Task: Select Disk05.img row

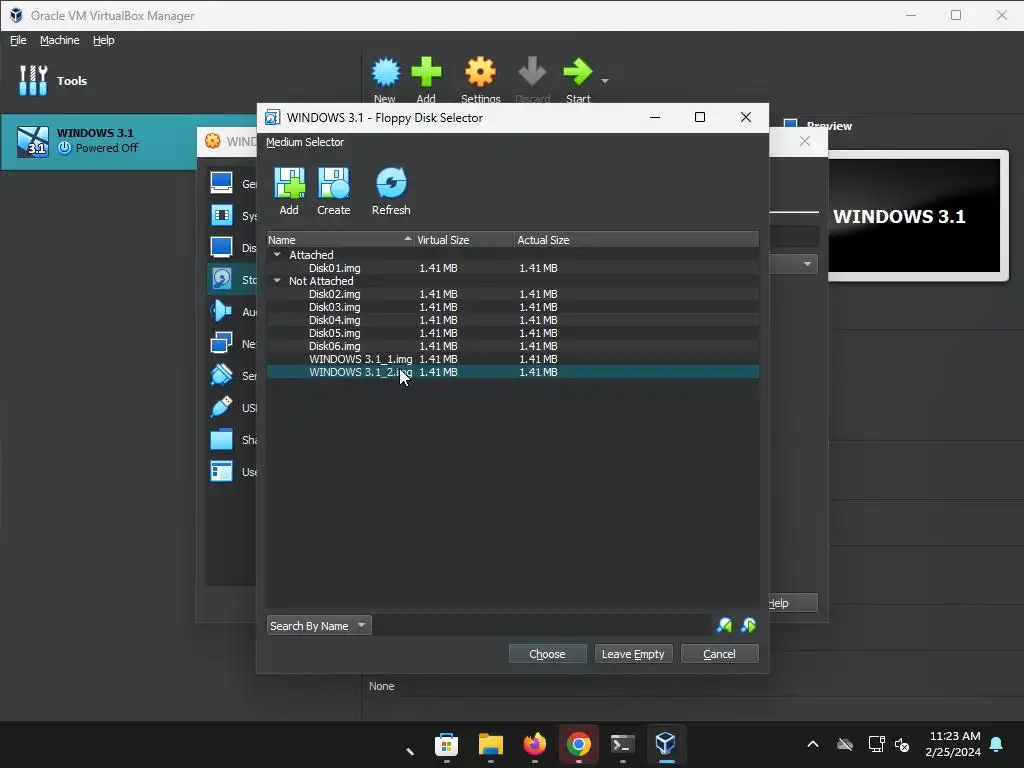Action: click(x=513, y=333)
